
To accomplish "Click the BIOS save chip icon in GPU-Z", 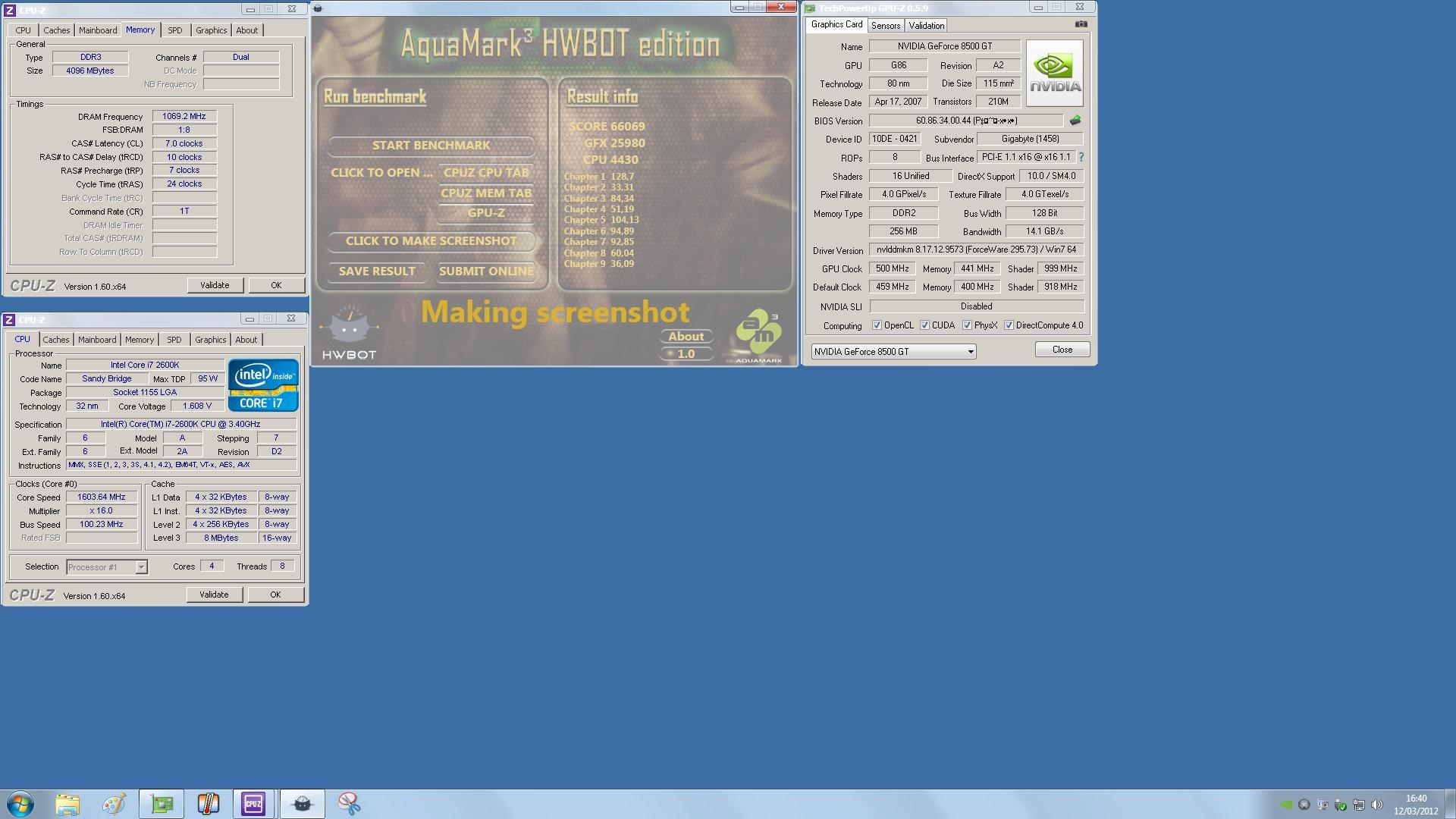I will tap(1075, 120).
